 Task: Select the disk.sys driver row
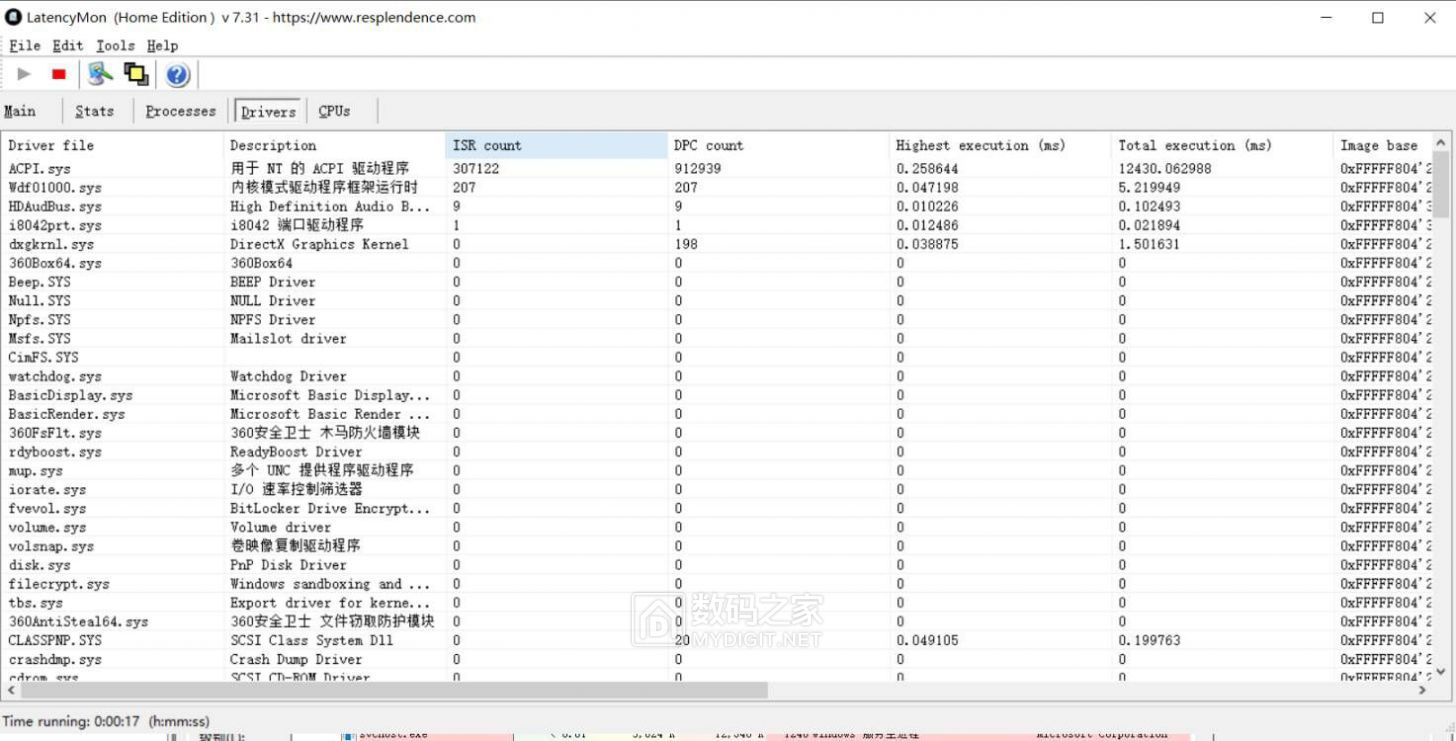coord(717,565)
